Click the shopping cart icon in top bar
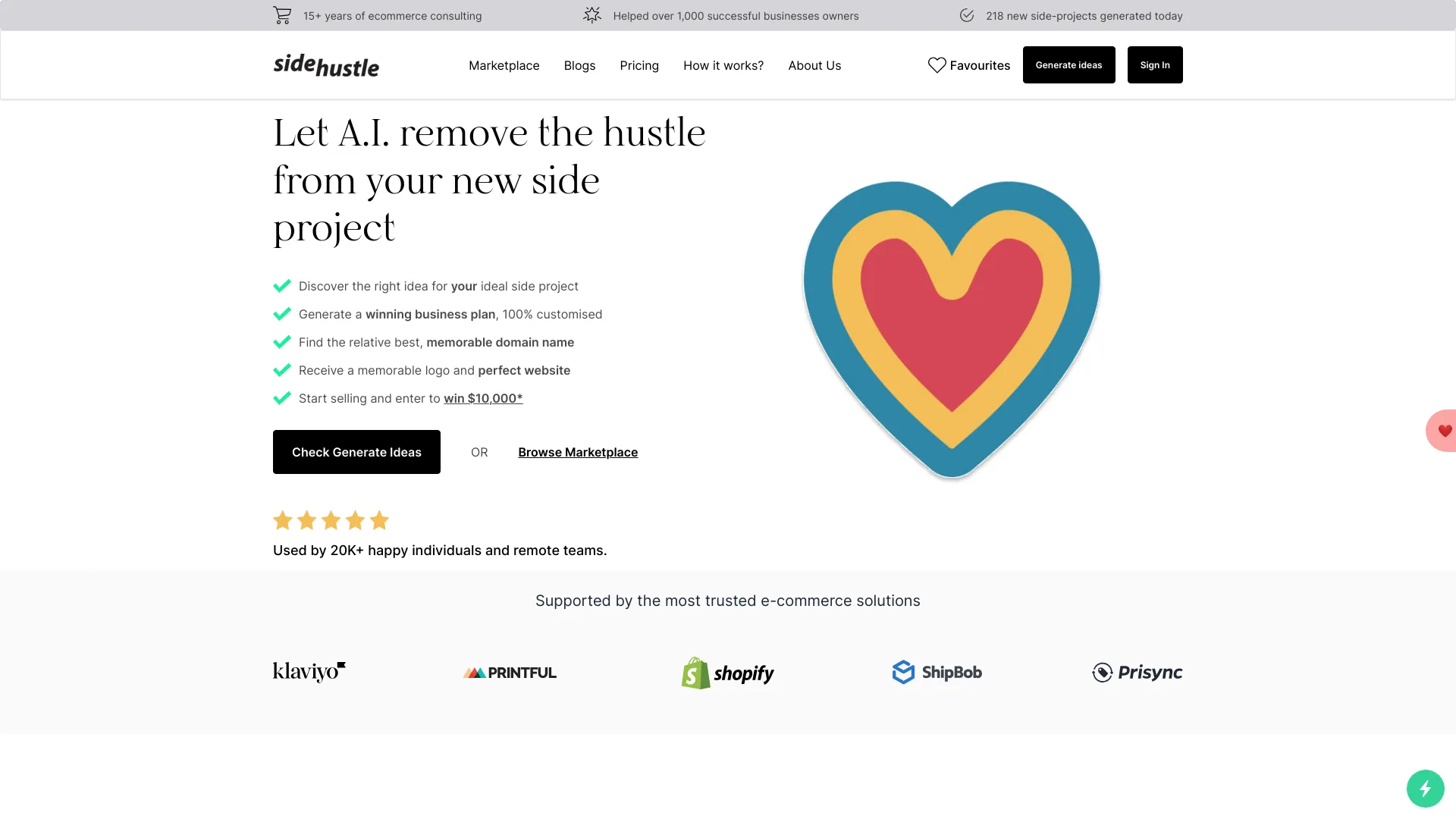The width and height of the screenshot is (1456, 819). [x=281, y=14]
